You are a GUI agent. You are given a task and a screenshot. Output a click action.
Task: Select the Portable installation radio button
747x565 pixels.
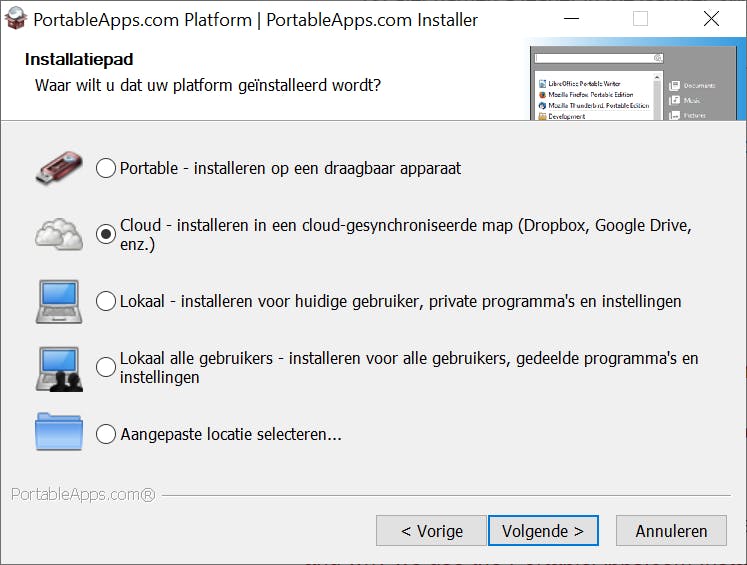pyautogui.click(x=106, y=168)
